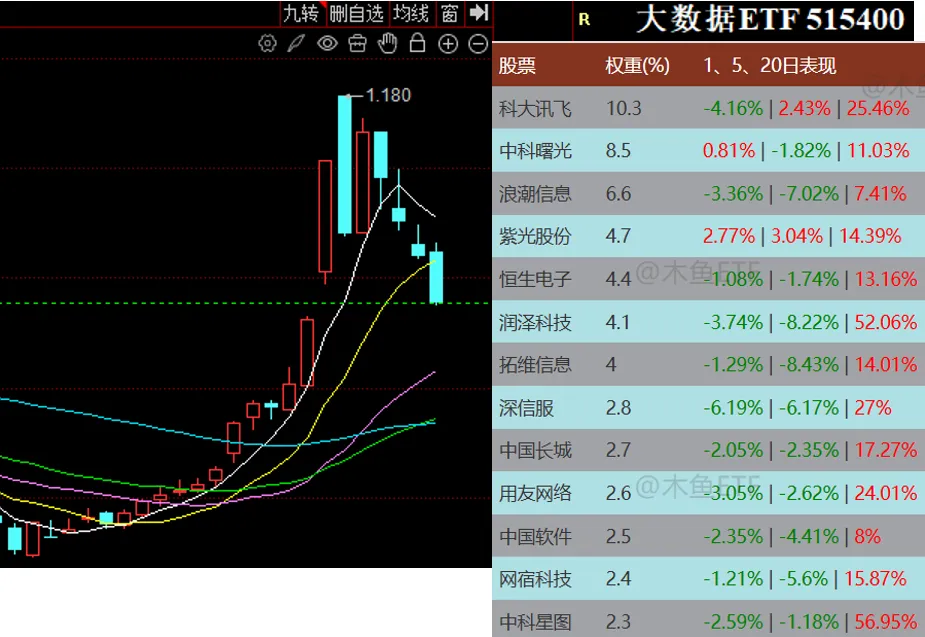This screenshot has width=925, height=637.
Task: Click the 股票 column header
Action: click(517, 65)
